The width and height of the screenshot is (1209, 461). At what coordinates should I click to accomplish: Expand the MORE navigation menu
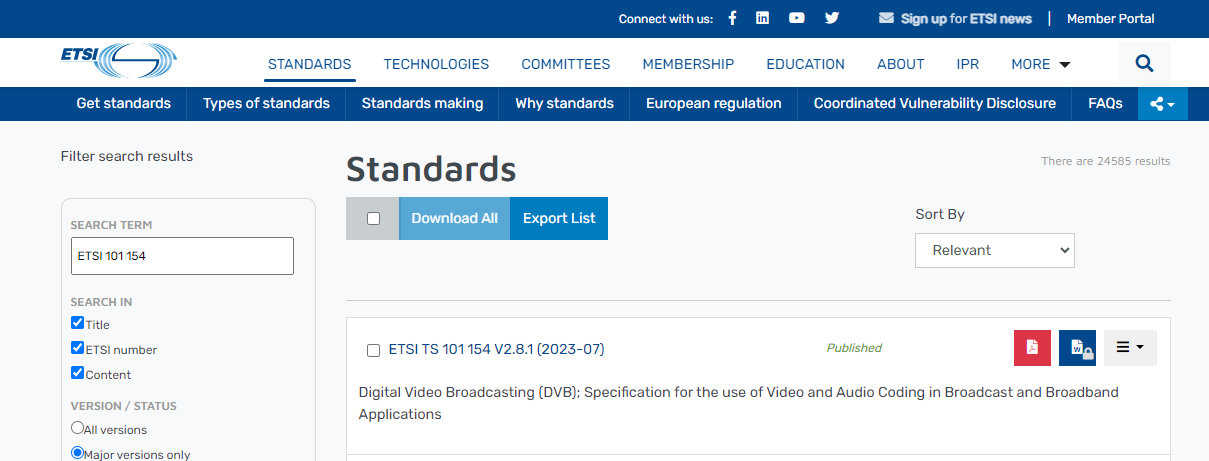(x=1041, y=64)
